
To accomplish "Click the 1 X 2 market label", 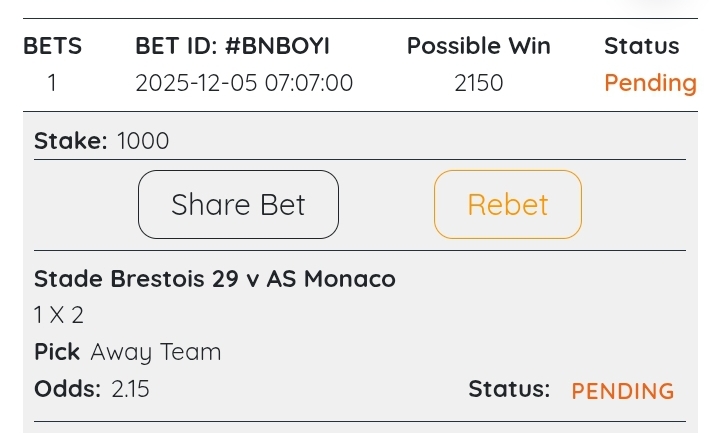I will pos(59,315).
